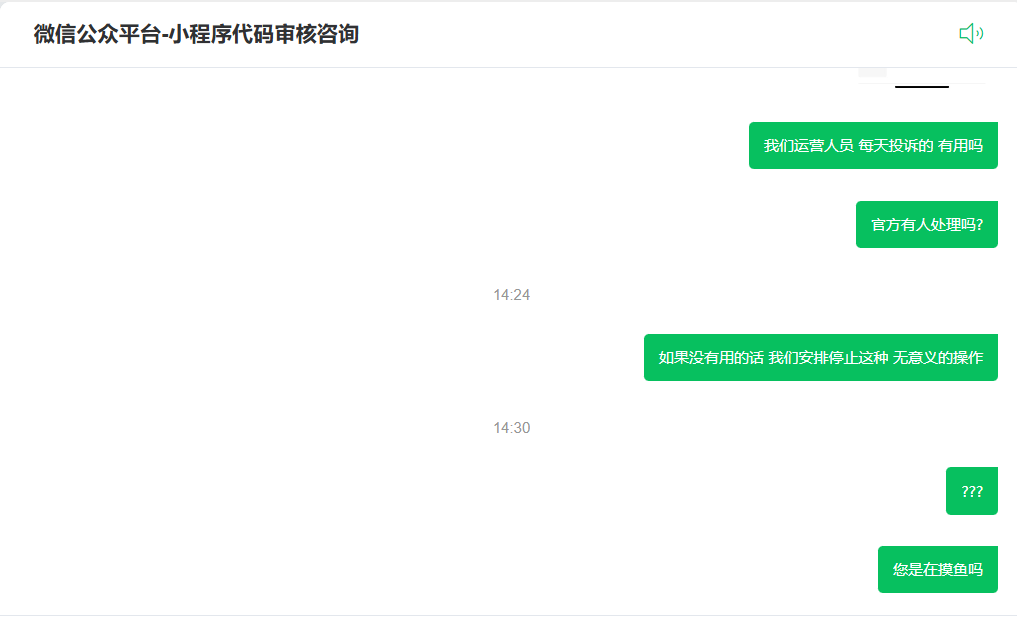This screenshot has width=1017, height=625.
Task: Click the black home-indicator bar in top screenshot
Action: tap(922, 86)
